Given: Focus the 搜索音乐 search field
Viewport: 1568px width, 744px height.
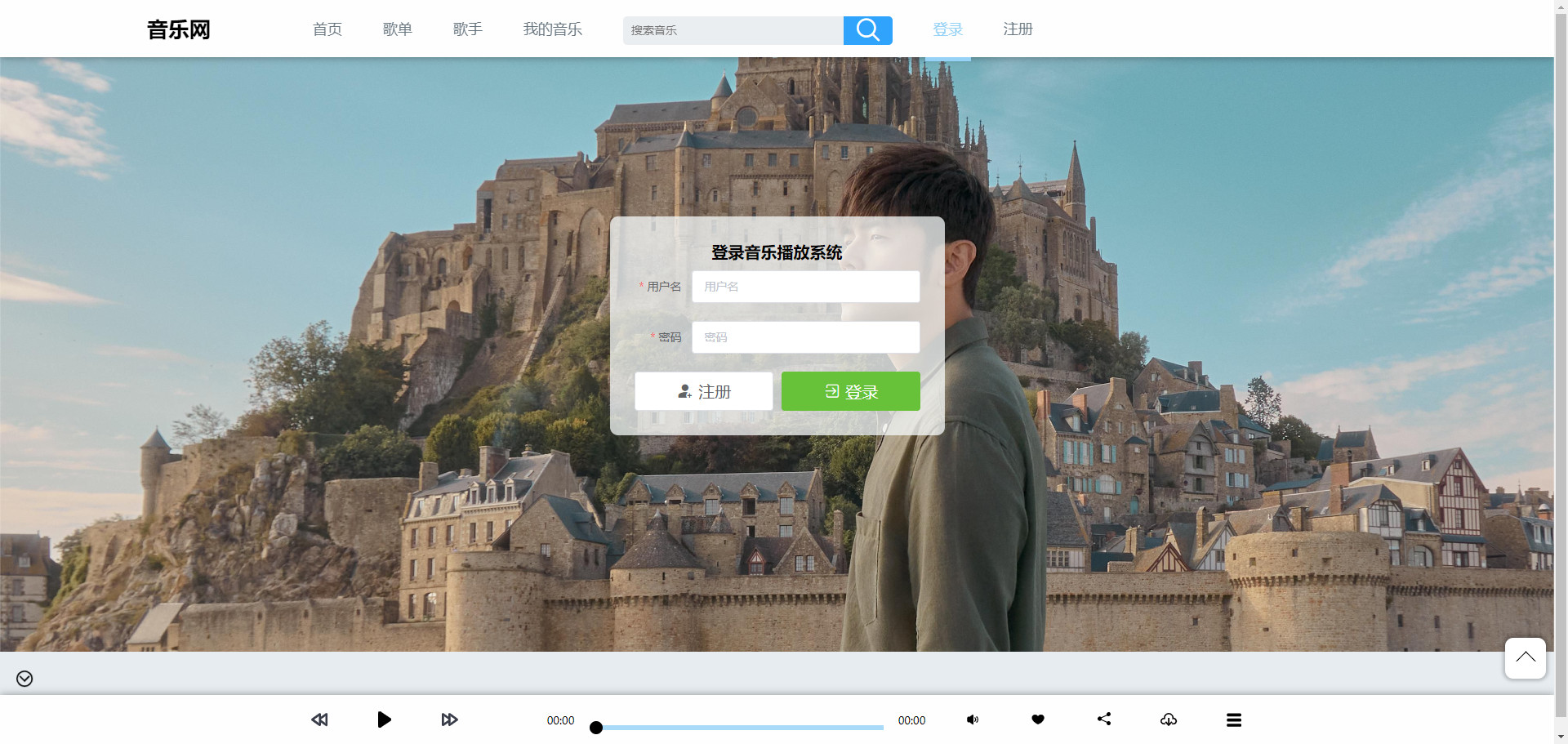Looking at the screenshot, I should coord(733,30).
